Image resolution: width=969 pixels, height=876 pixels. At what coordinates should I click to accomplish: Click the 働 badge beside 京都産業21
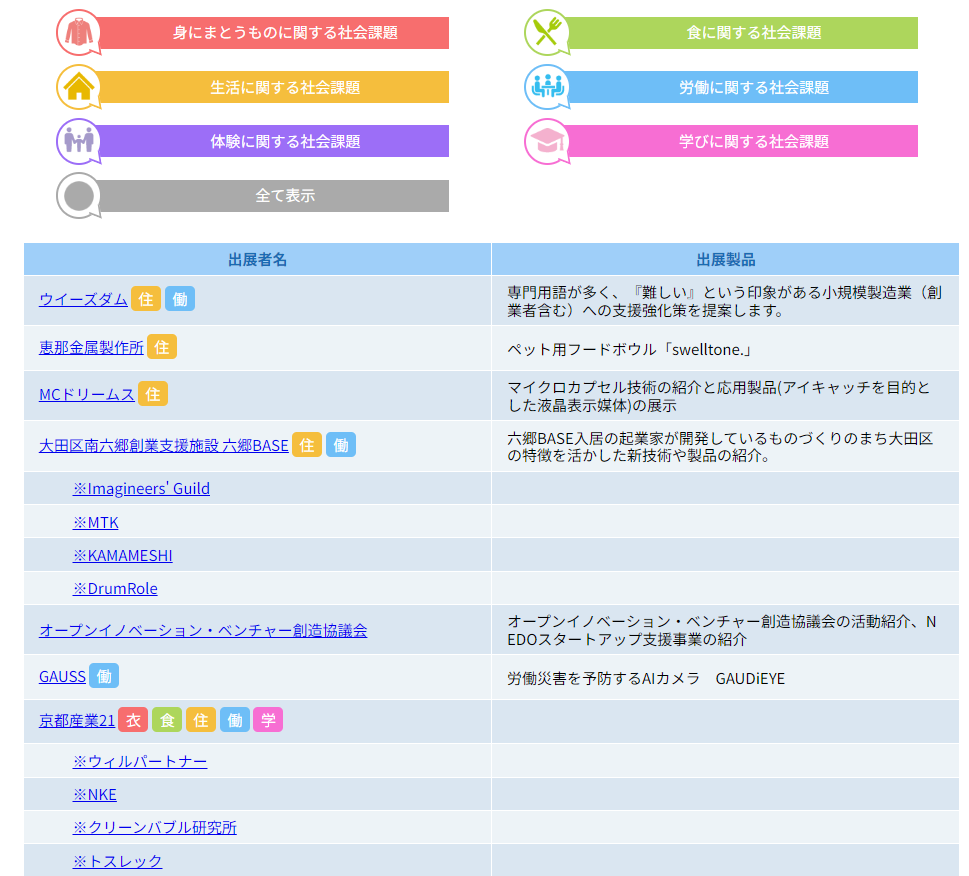[x=235, y=720]
